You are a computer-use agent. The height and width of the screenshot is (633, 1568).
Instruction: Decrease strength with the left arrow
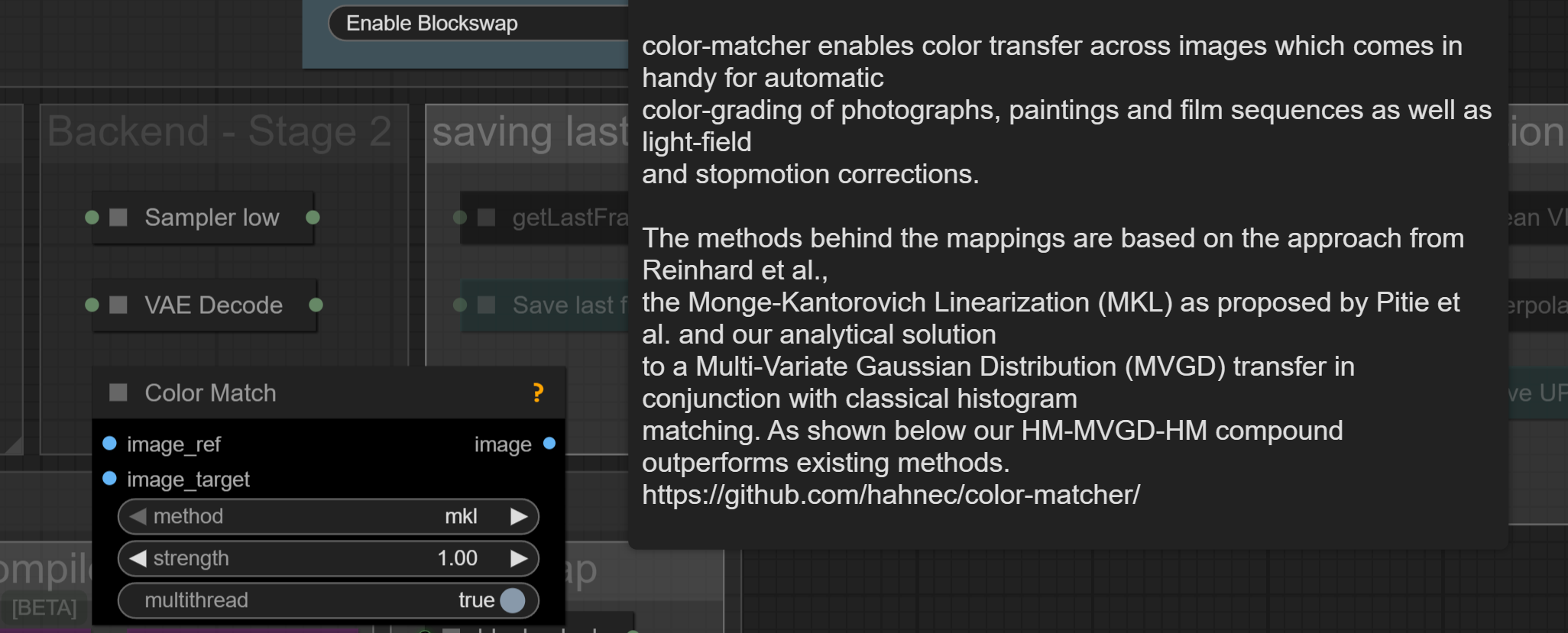(138, 559)
